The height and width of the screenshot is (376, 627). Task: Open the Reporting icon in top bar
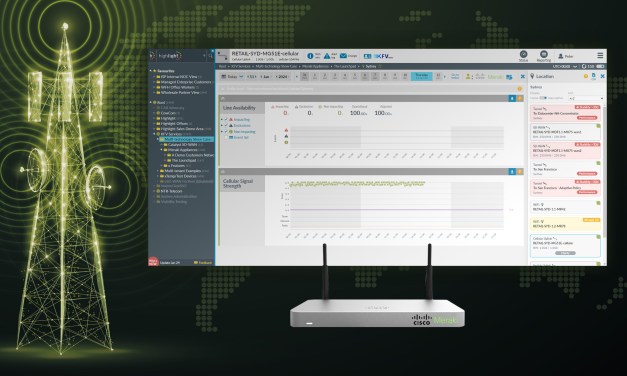tap(543, 54)
